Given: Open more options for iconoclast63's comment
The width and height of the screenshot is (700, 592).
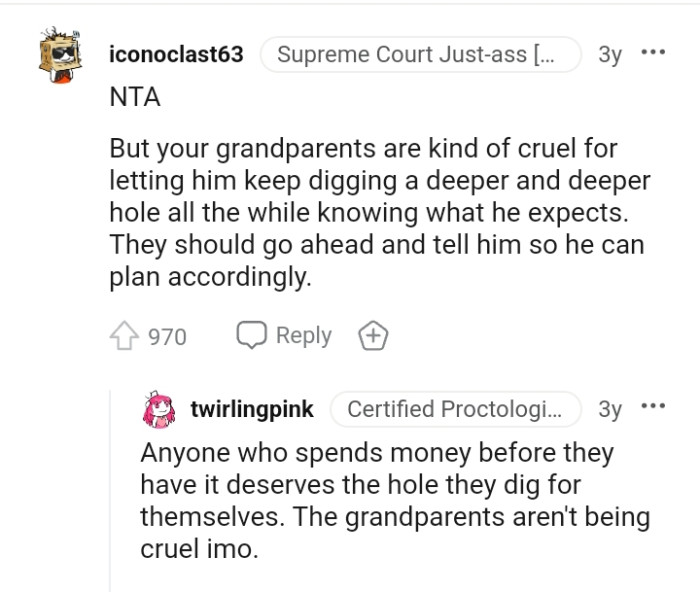Looking at the screenshot, I should [653, 51].
